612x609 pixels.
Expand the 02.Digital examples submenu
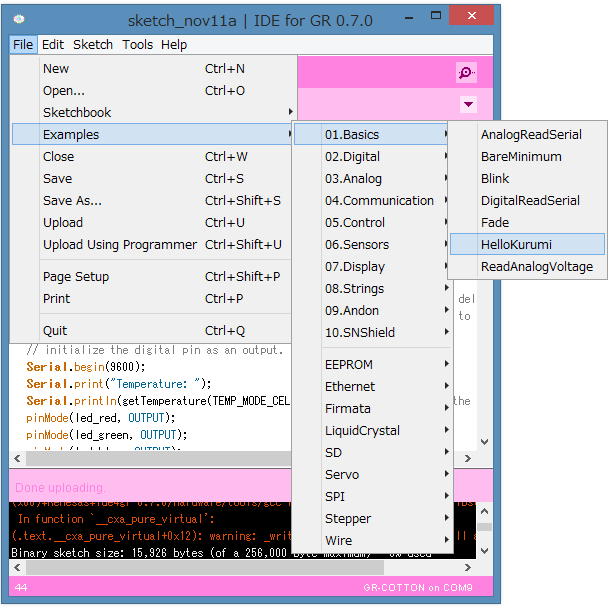tap(352, 156)
